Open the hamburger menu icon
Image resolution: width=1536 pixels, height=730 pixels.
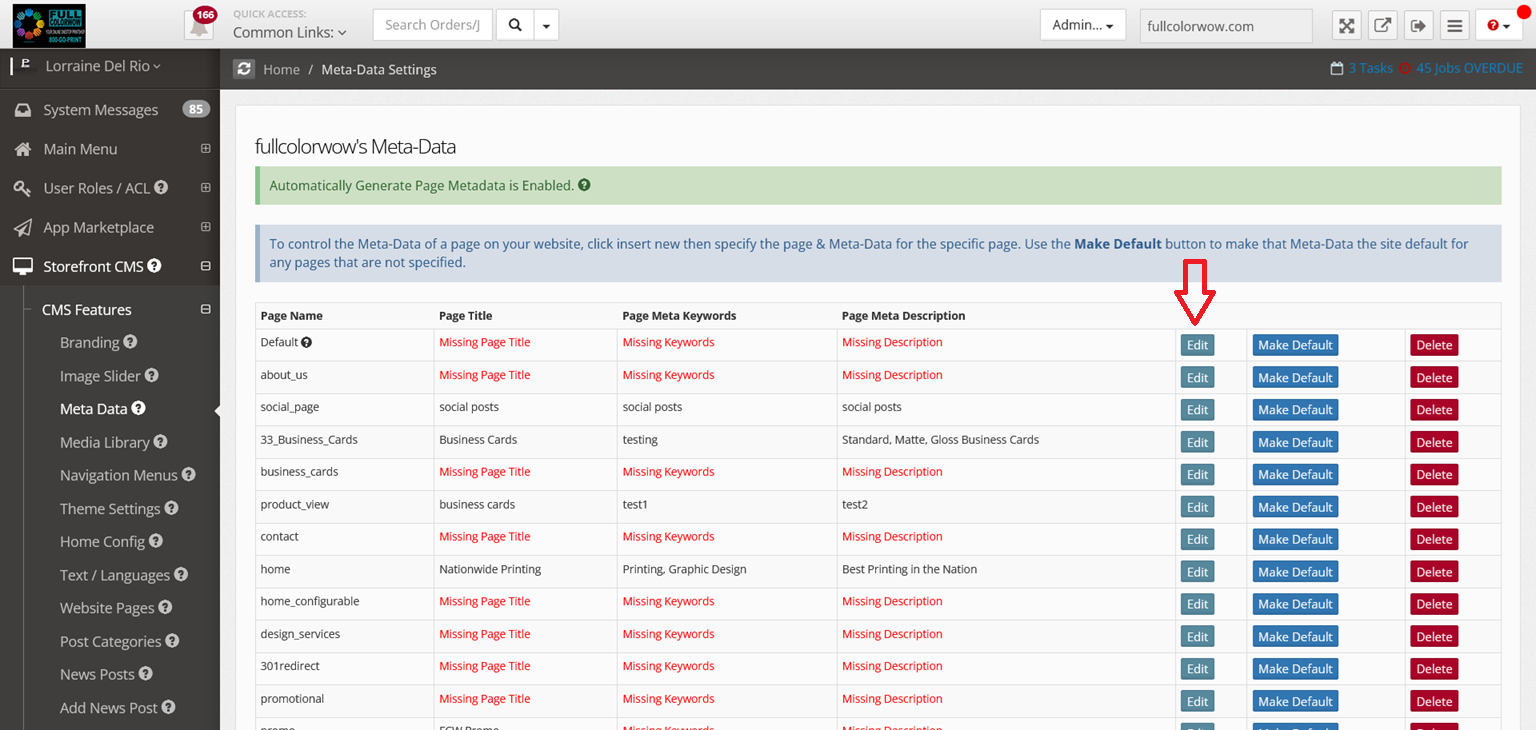[x=1453, y=26]
